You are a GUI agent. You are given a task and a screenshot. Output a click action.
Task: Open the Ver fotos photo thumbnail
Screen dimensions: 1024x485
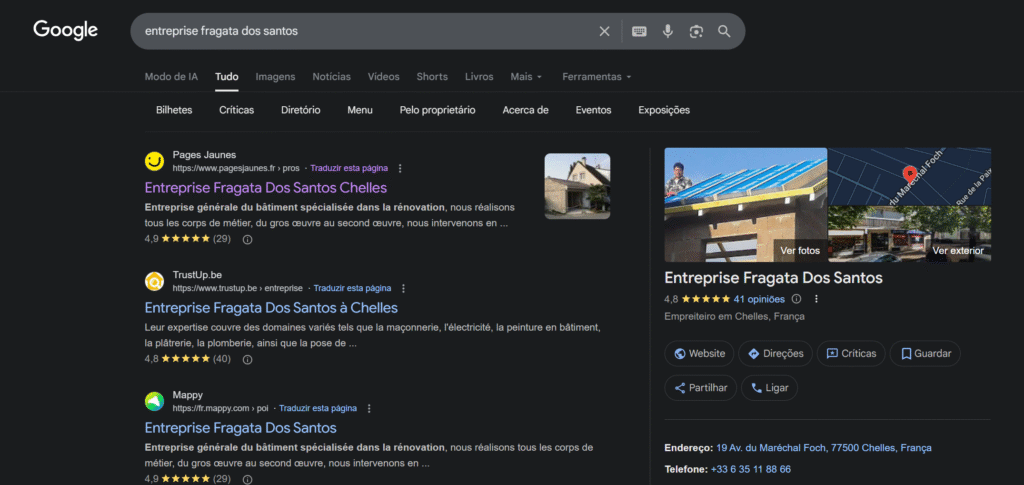click(x=745, y=205)
